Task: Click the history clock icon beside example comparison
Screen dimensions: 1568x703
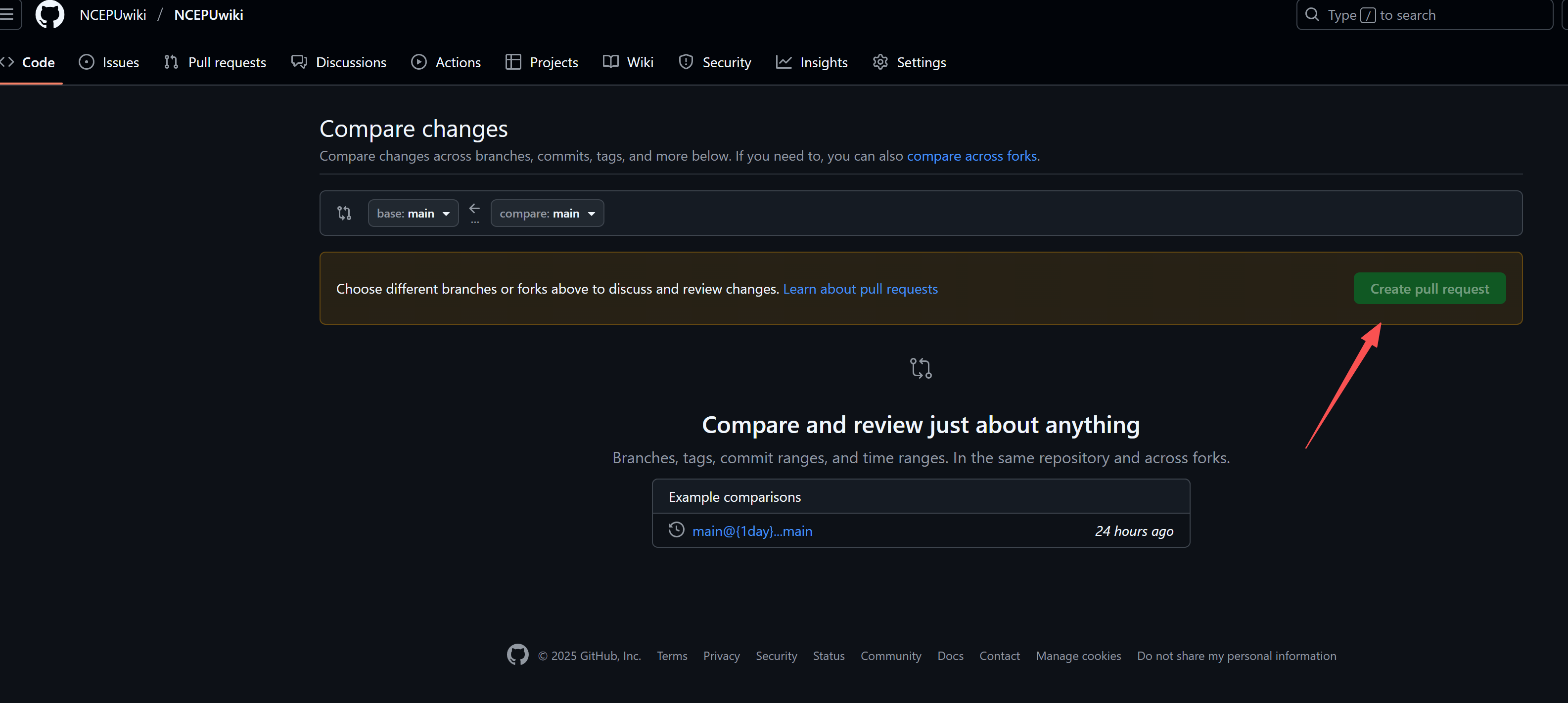Action: pyautogui.click(x=676, y=529)
